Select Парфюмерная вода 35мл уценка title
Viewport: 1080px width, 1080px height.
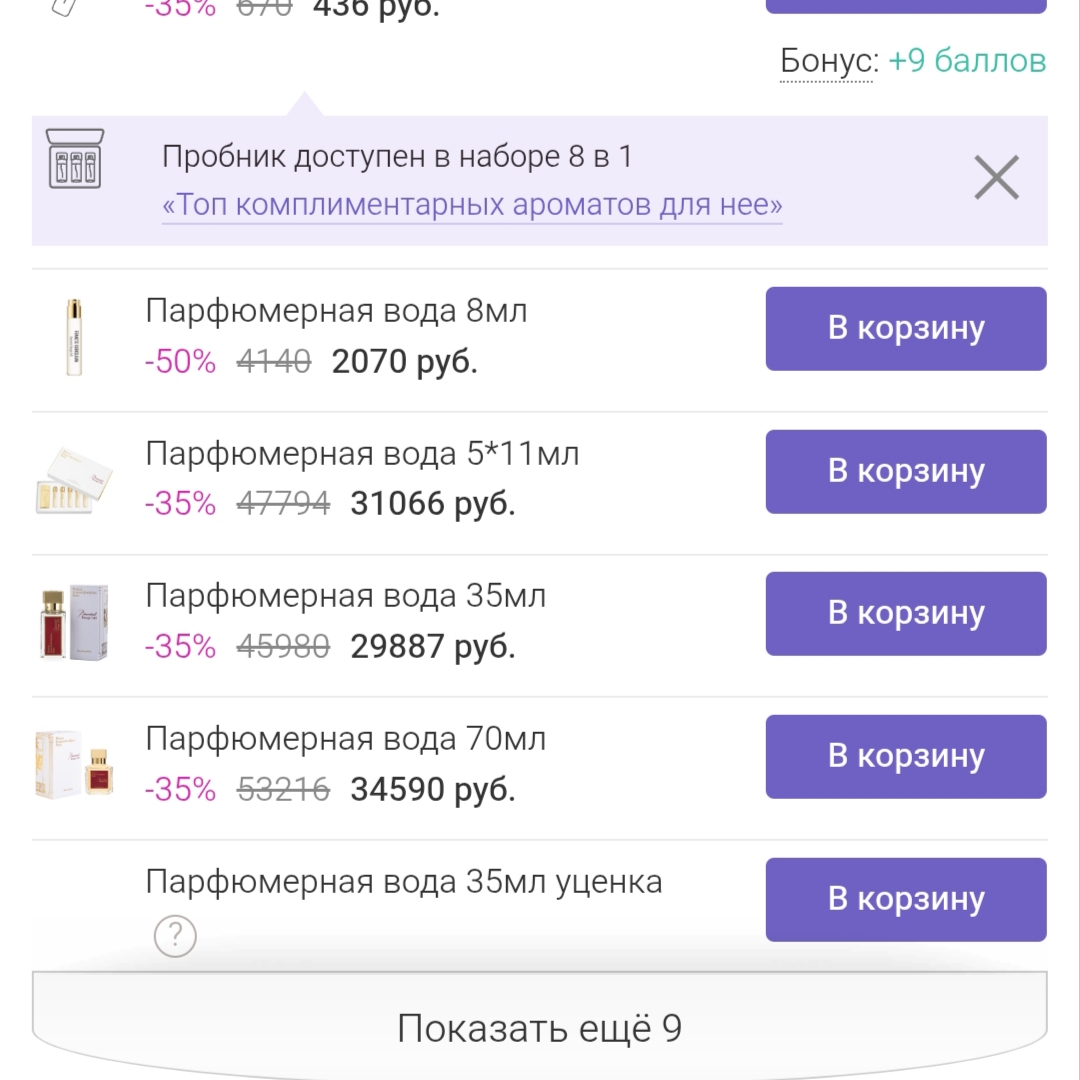coord(404,882)
